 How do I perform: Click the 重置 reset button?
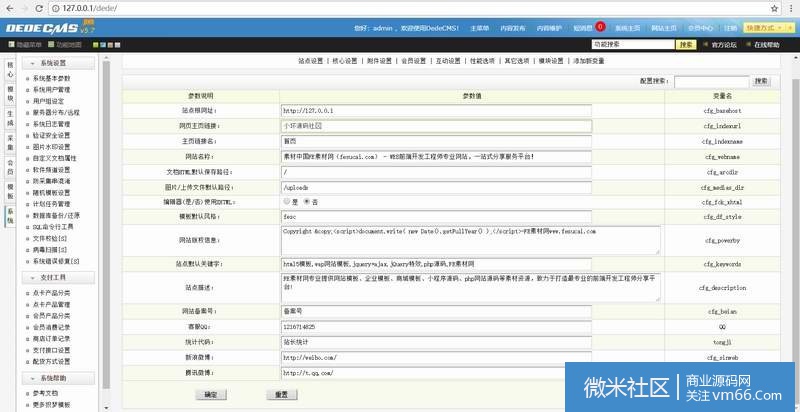pyautogui.click(x=282, y=395)
